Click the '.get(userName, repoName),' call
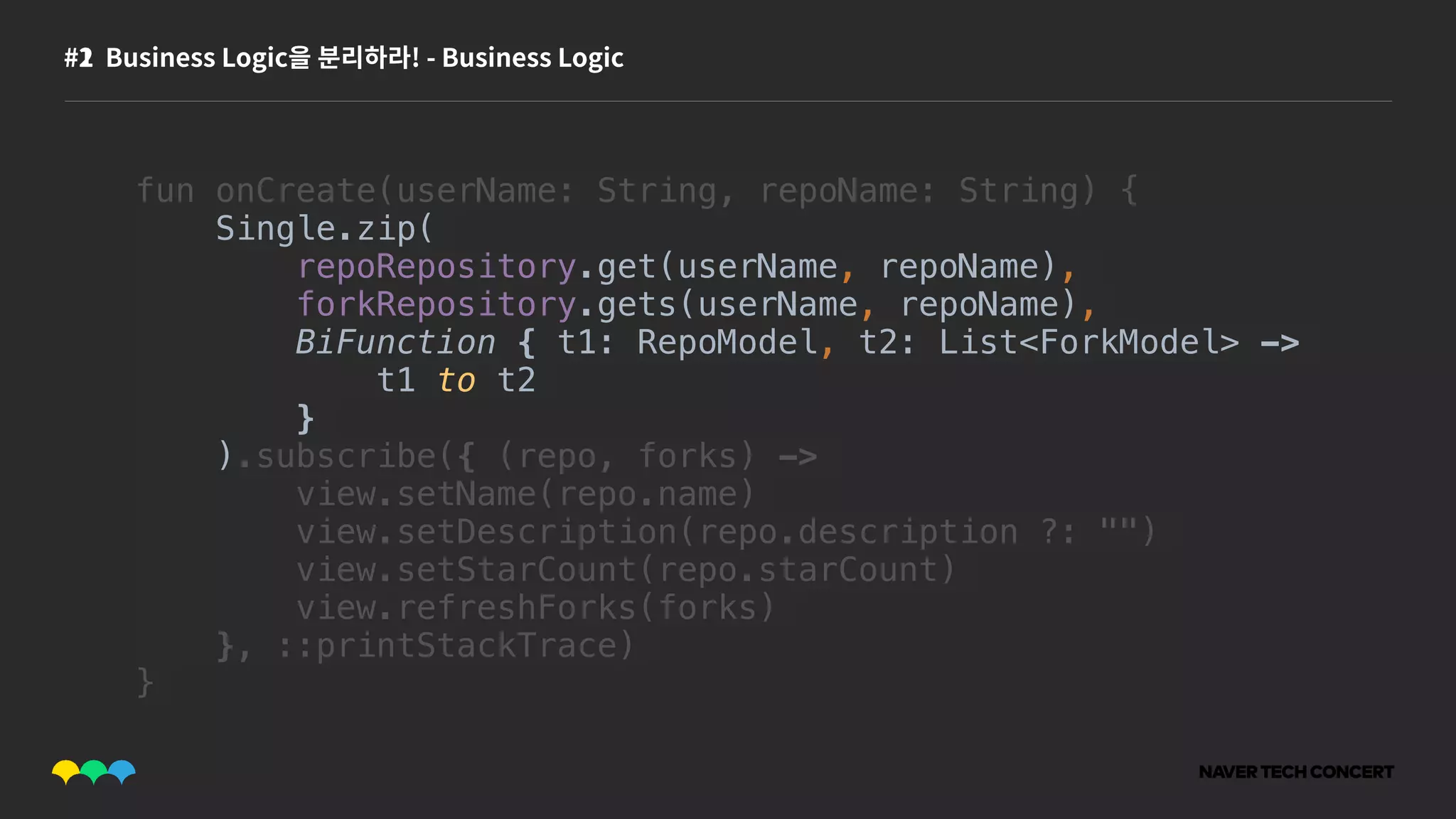 click(828, 267)
